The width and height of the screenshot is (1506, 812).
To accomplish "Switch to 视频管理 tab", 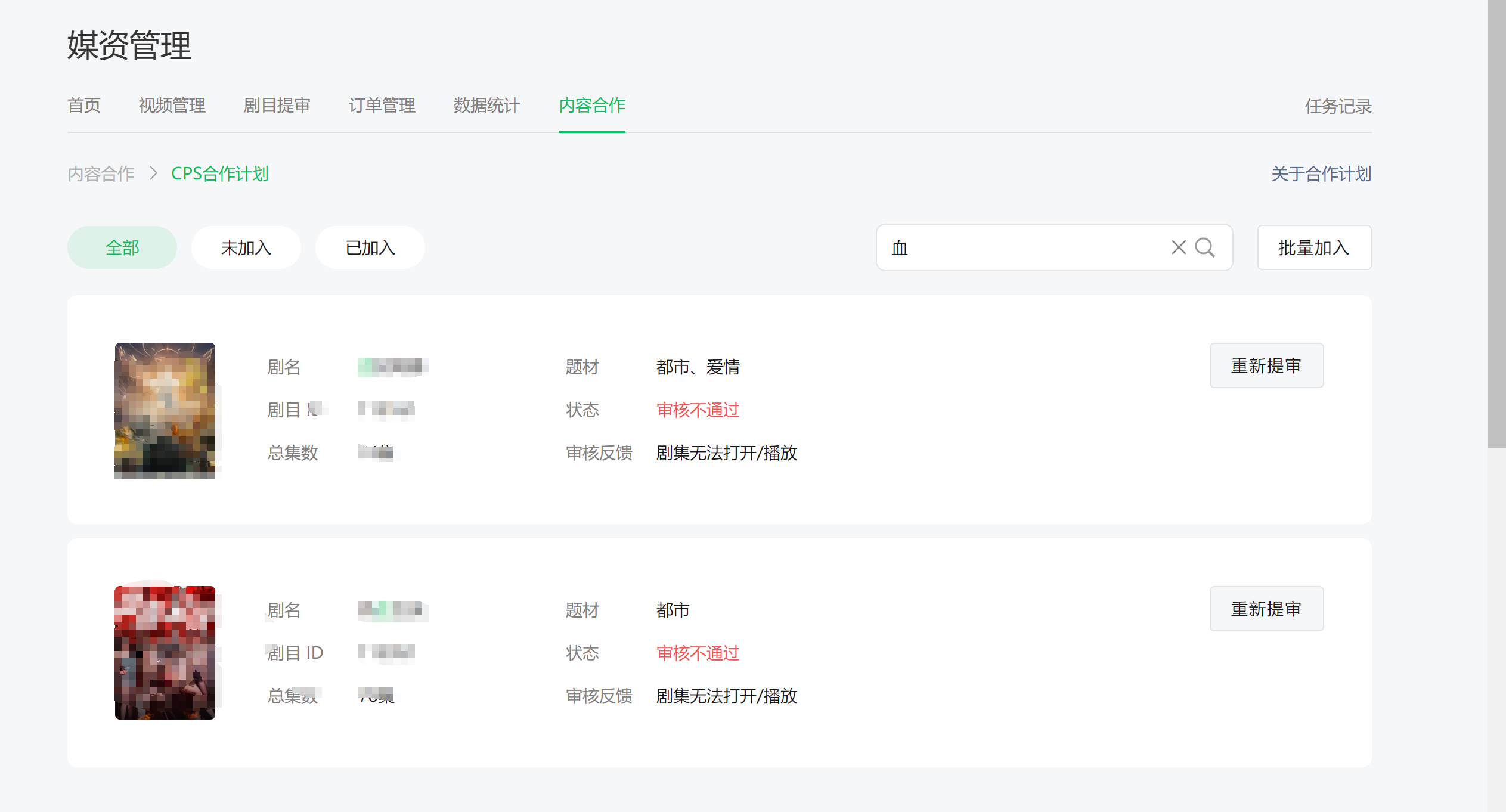I will (172, 106).
